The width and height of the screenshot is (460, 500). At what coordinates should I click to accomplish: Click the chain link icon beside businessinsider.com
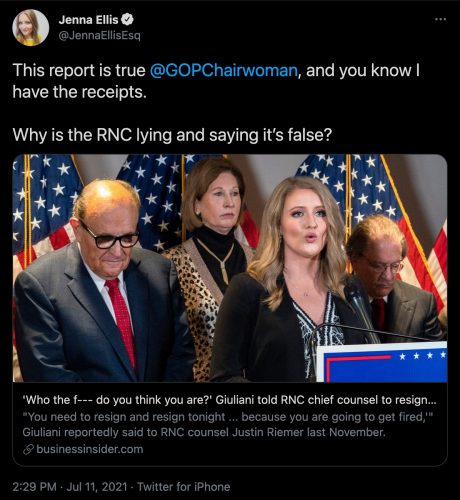coord(28,450)
